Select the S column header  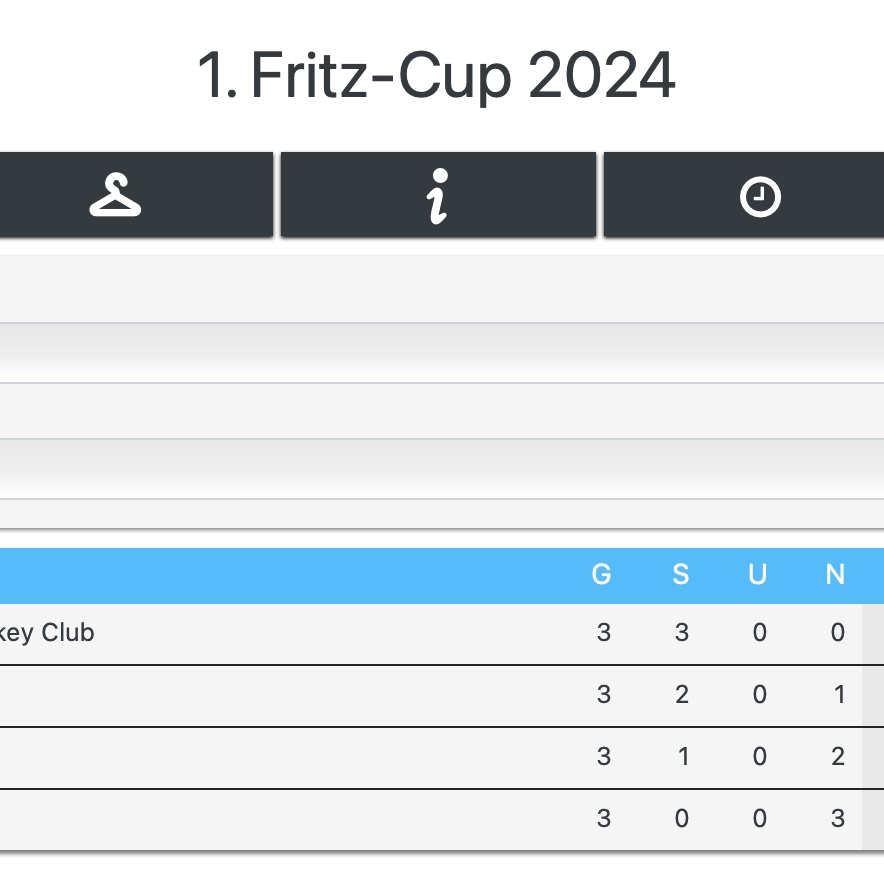coord(681,575)
